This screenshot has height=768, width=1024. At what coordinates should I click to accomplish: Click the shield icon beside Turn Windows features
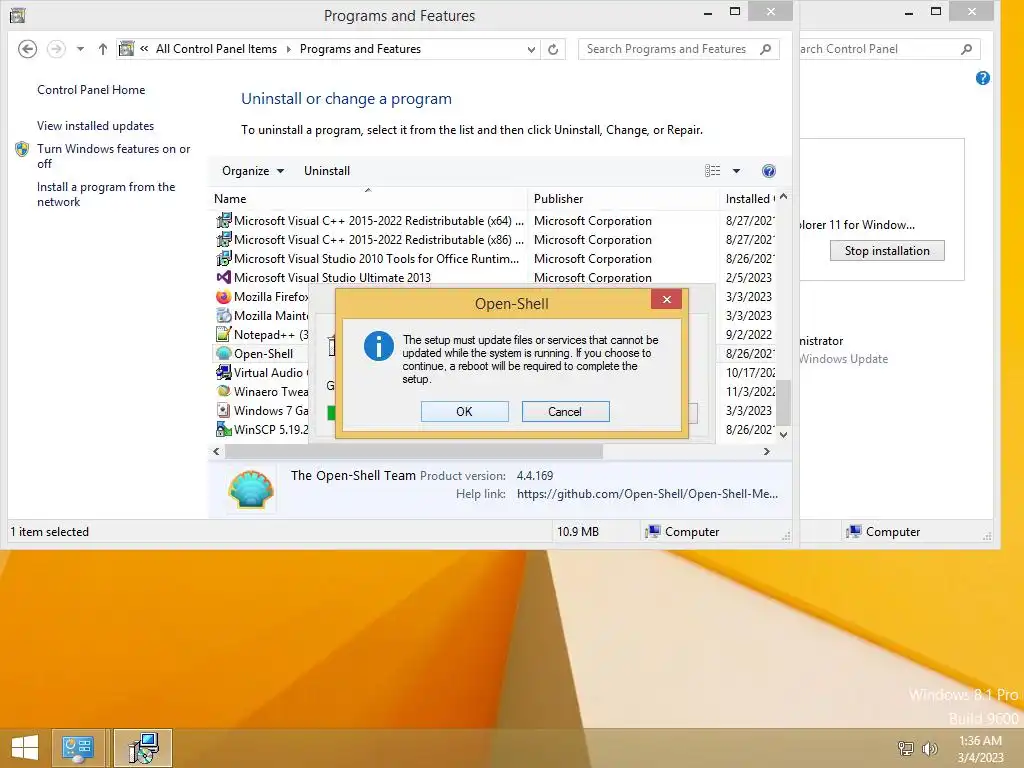point(22,149)
